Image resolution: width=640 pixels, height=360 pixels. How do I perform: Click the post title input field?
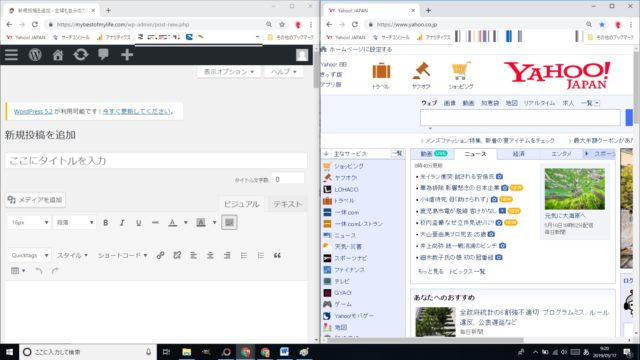156,160
